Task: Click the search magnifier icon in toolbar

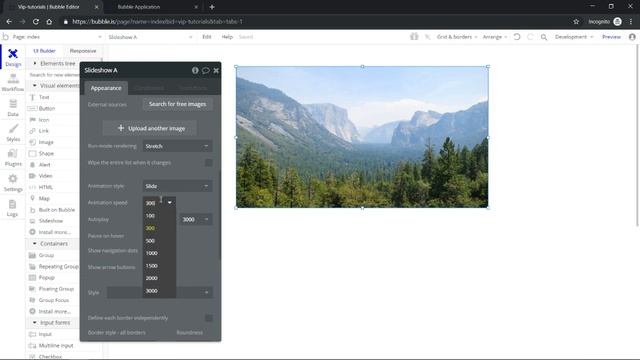Action: tap(544, 37)
